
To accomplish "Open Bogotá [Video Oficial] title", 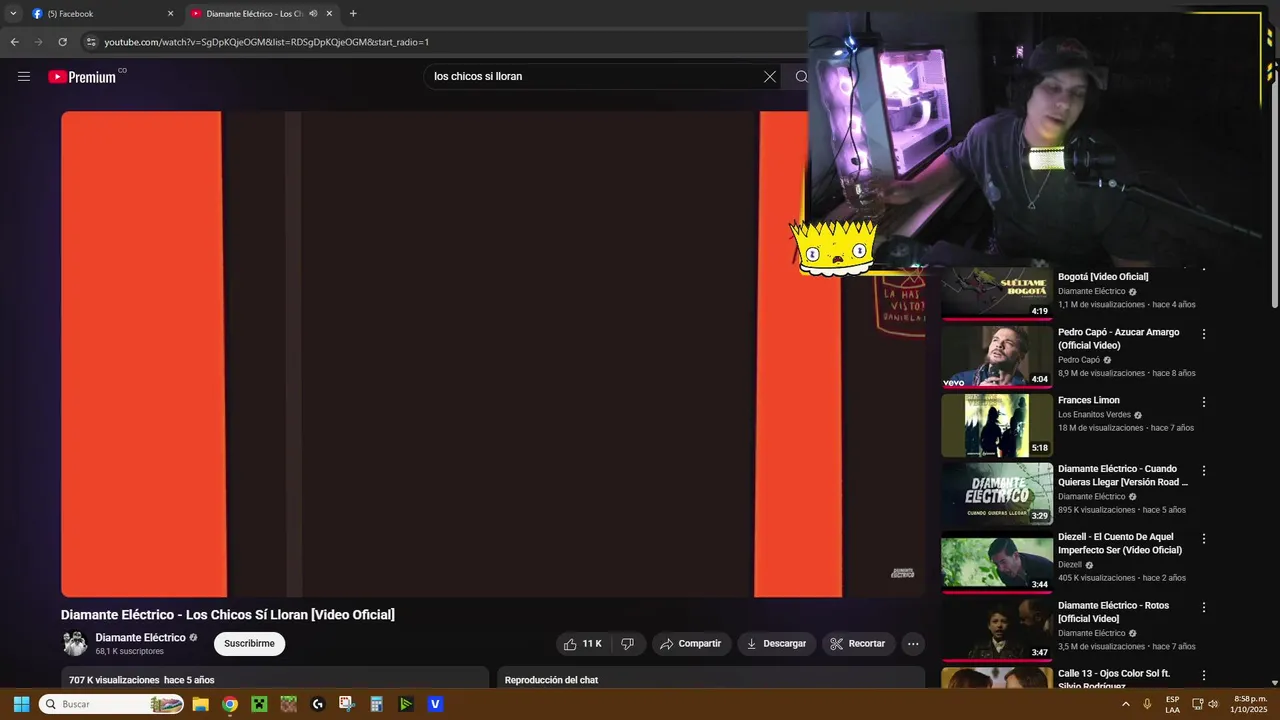I will click(1103, 277).
